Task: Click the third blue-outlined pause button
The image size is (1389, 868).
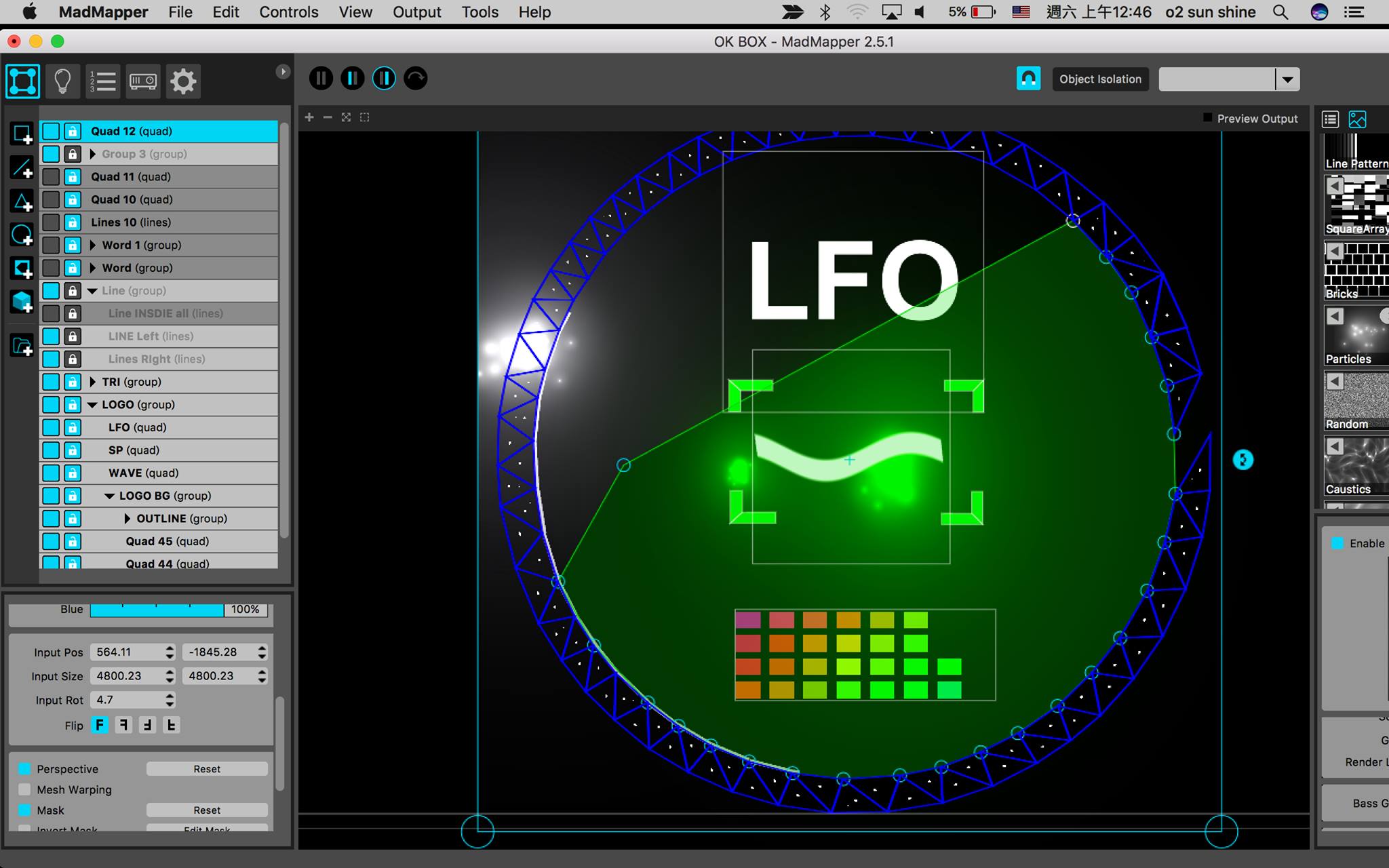Action: 384,79
